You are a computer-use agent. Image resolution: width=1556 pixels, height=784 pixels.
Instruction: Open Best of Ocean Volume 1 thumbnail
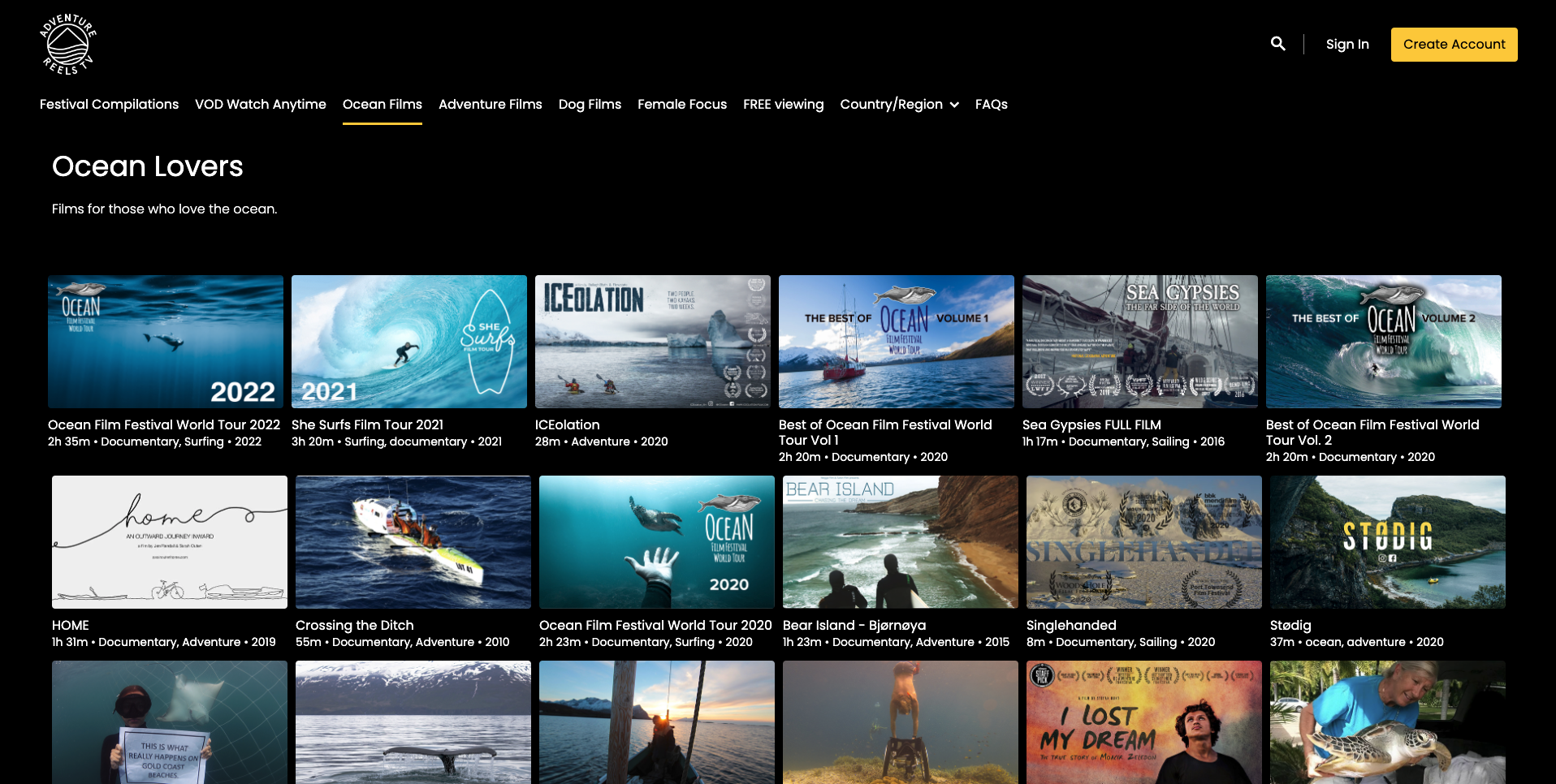[897, 342]
